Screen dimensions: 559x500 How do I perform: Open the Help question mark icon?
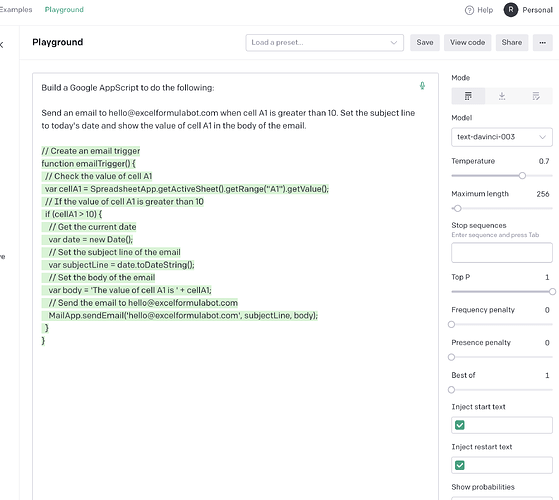coord(469,10)
